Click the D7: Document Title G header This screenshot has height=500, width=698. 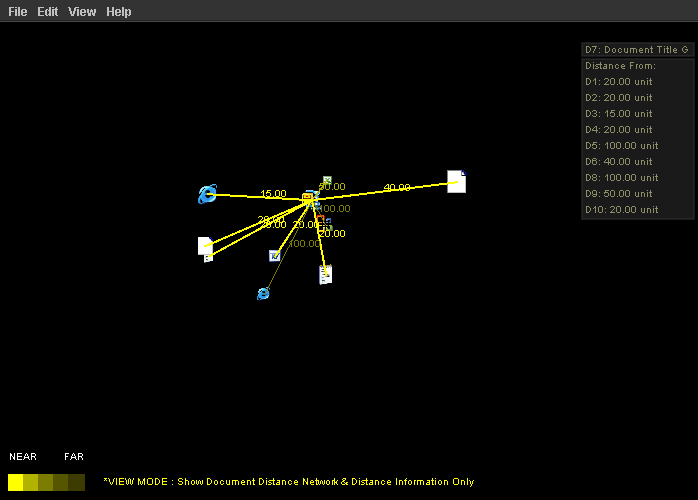(x=637, y=49)
